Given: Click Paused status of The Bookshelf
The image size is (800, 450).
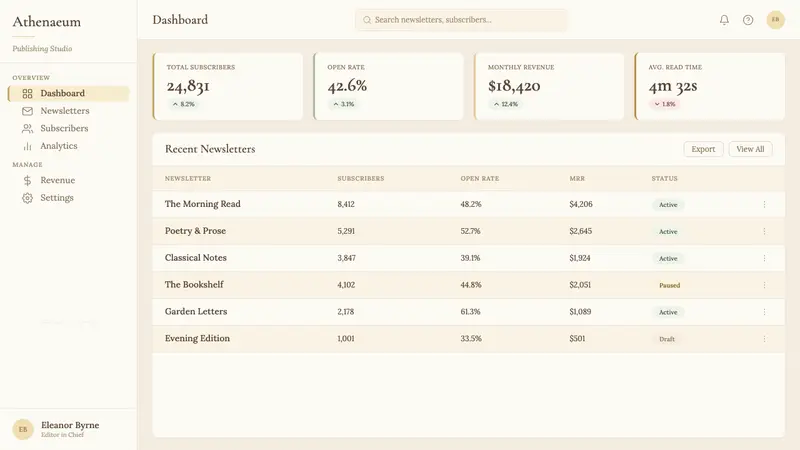Looking at the screenshot, I should click(x=669, y=285).
